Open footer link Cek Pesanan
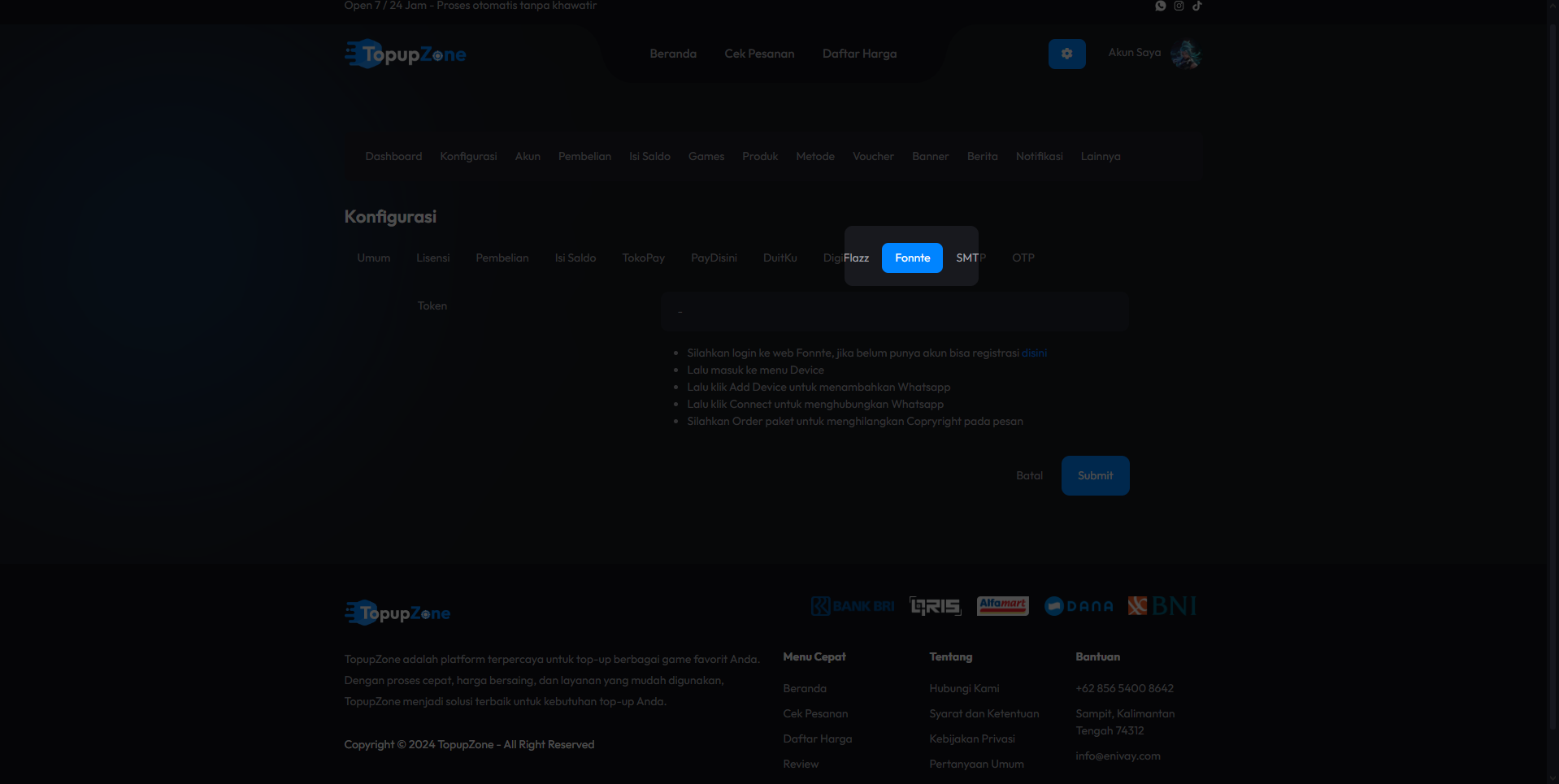The height and width of the screenshot is (784, 1559). point(815,713)
